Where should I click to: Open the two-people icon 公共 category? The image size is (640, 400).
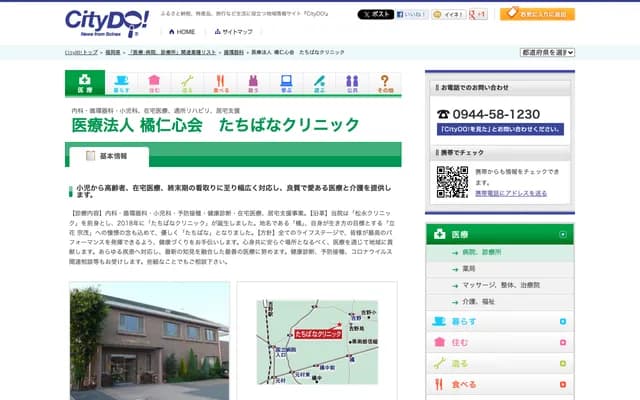352,83
